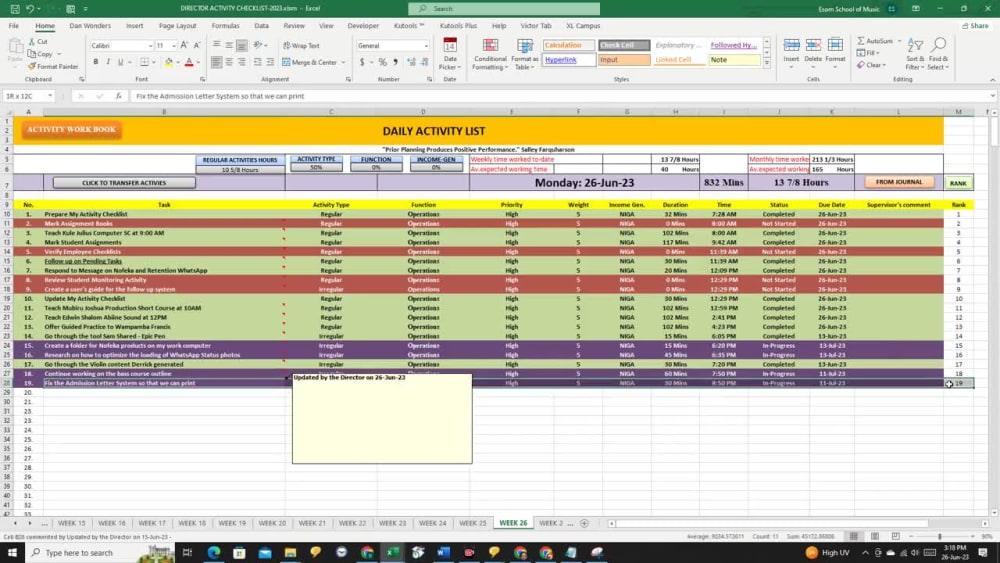Open the AutoSum dropdown arrow
The image size is (1000, 563).
[x=899, y=41]
